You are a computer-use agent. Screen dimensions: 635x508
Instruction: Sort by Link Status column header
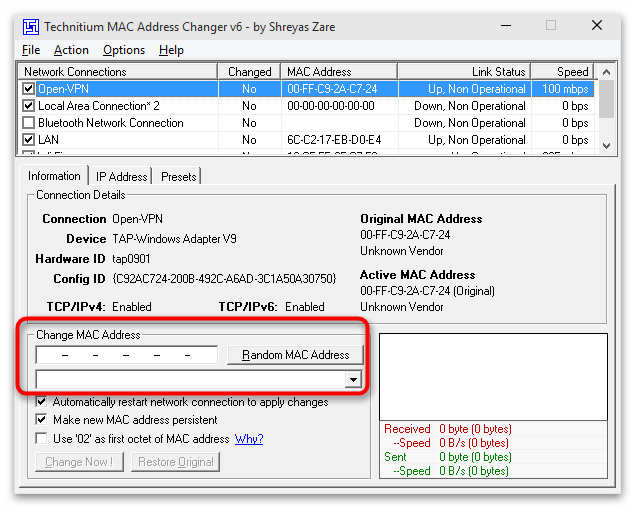click(464, 72)
